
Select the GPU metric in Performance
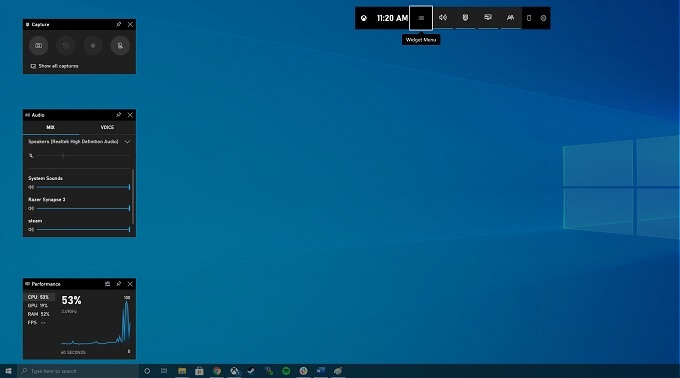point(39,306)
